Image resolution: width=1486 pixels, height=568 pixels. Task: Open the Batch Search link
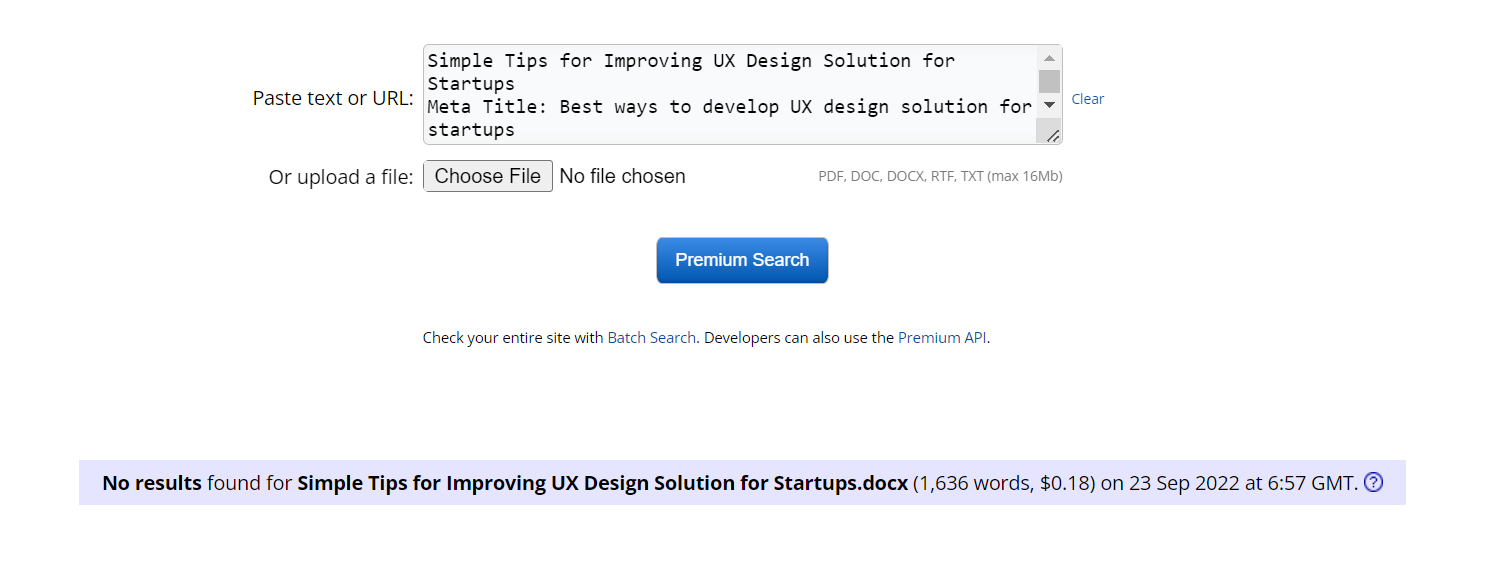click(651, 338)
